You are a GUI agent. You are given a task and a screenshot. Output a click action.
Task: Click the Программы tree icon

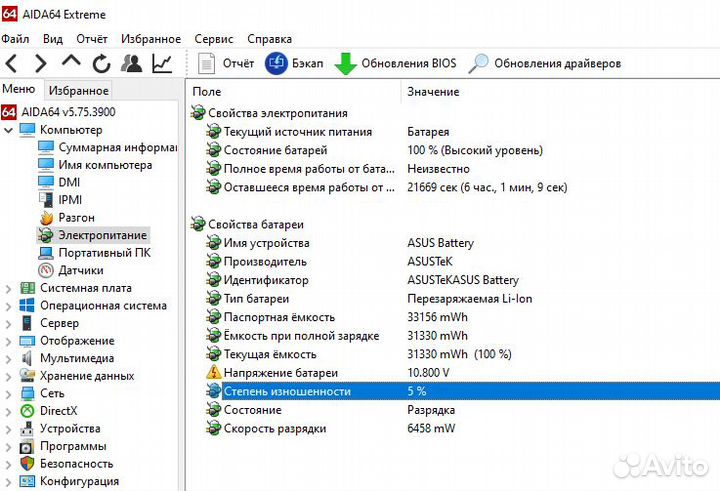27,446
